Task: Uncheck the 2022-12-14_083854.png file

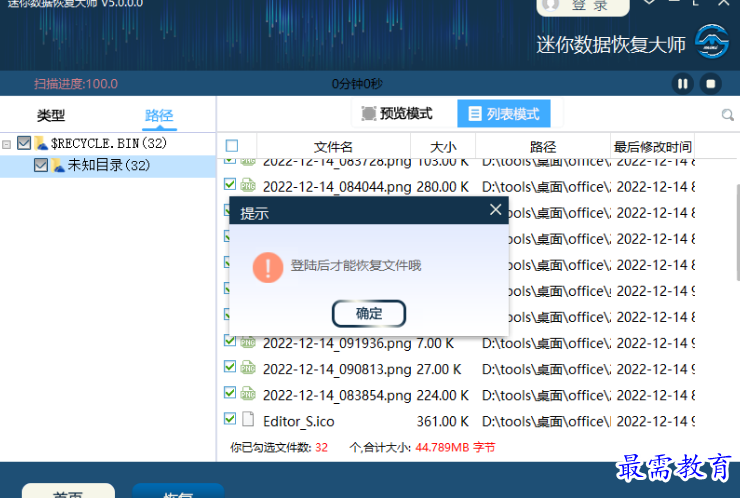Action: (x=230, y=392)
